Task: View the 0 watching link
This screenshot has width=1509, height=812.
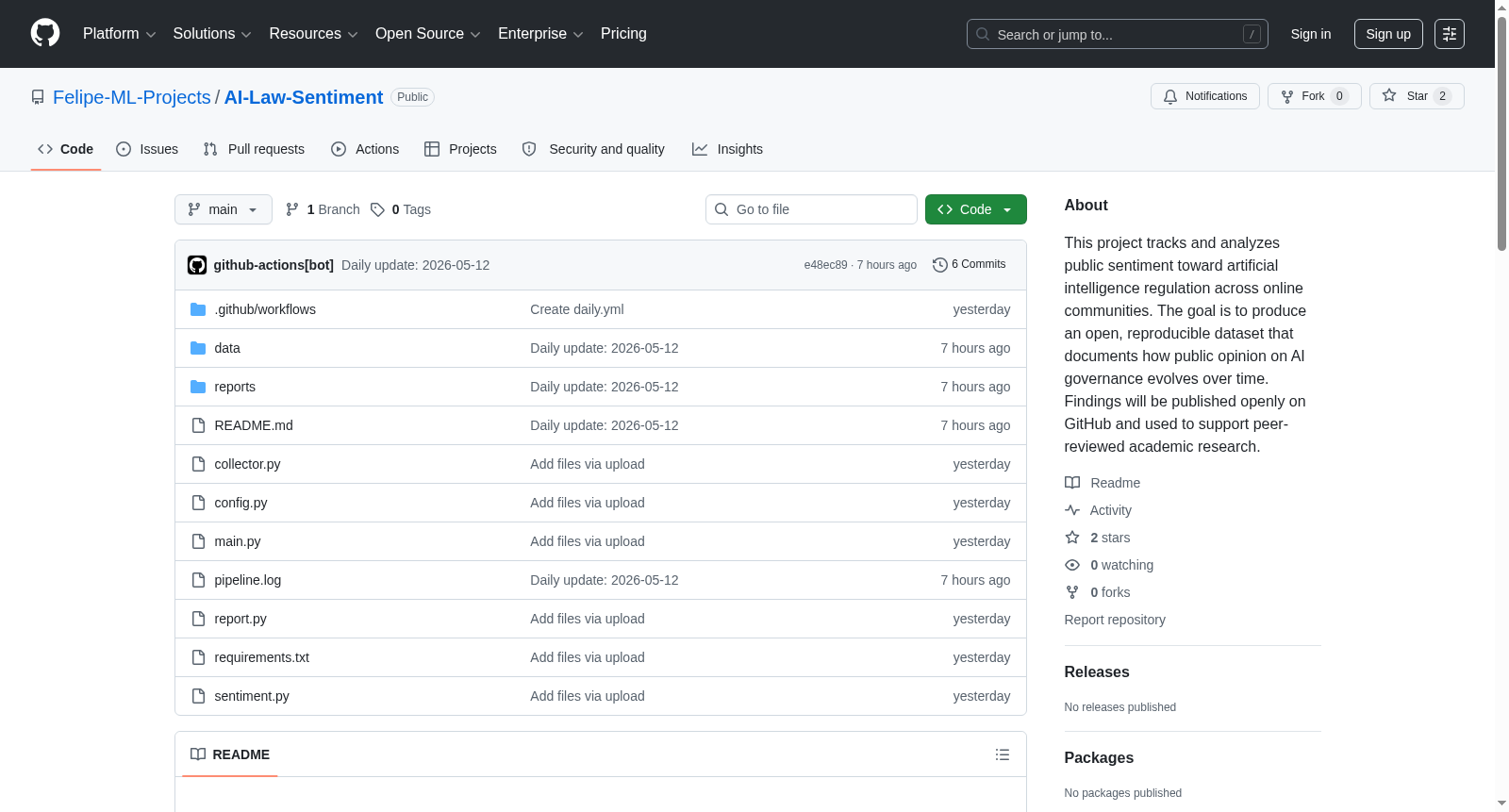Action: pos(1109,565)
